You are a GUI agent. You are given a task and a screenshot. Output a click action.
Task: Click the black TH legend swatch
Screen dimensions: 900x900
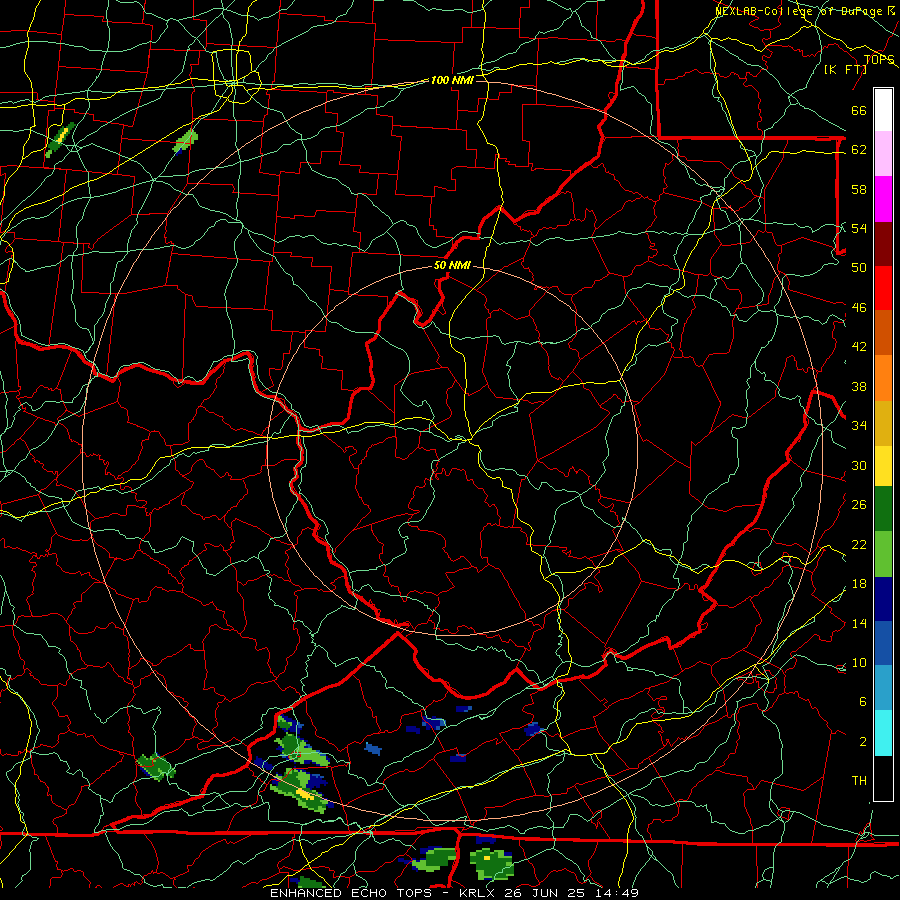[x=883, y=778]
